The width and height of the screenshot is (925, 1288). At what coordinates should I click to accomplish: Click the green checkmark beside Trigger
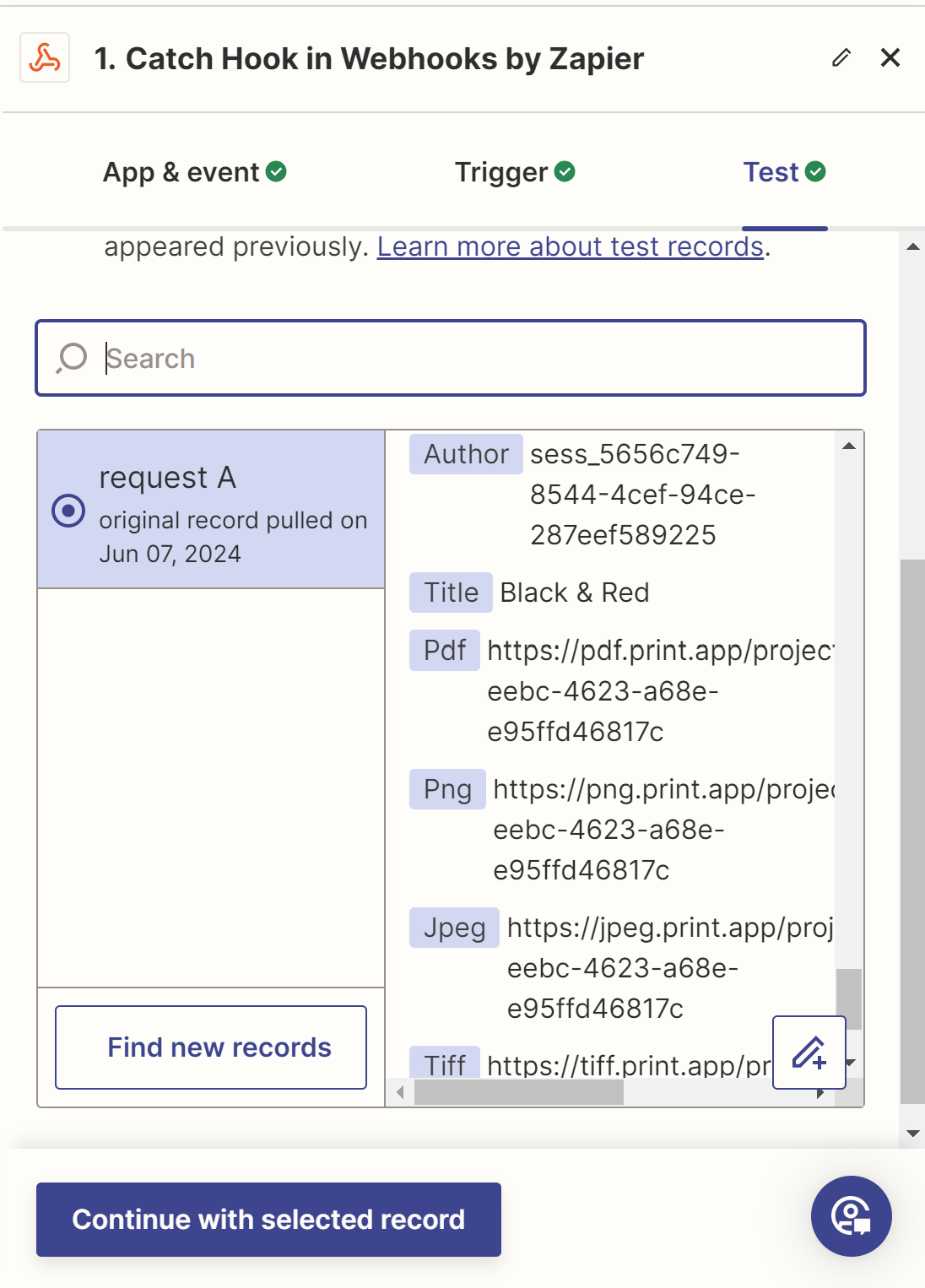[565, 172]
